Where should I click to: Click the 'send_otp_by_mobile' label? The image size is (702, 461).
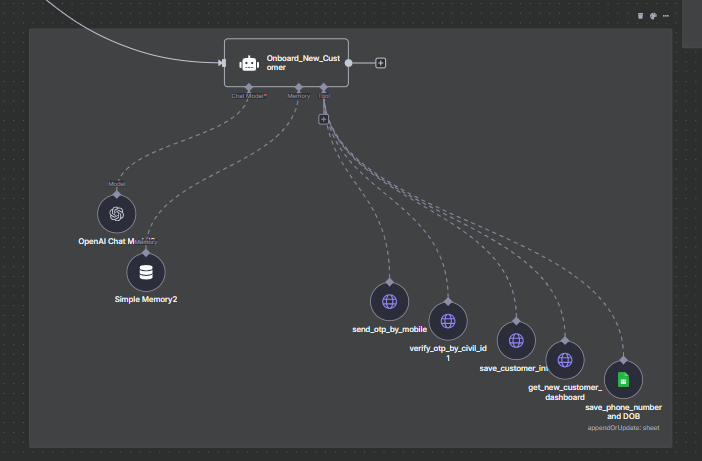tap(390, 329)
